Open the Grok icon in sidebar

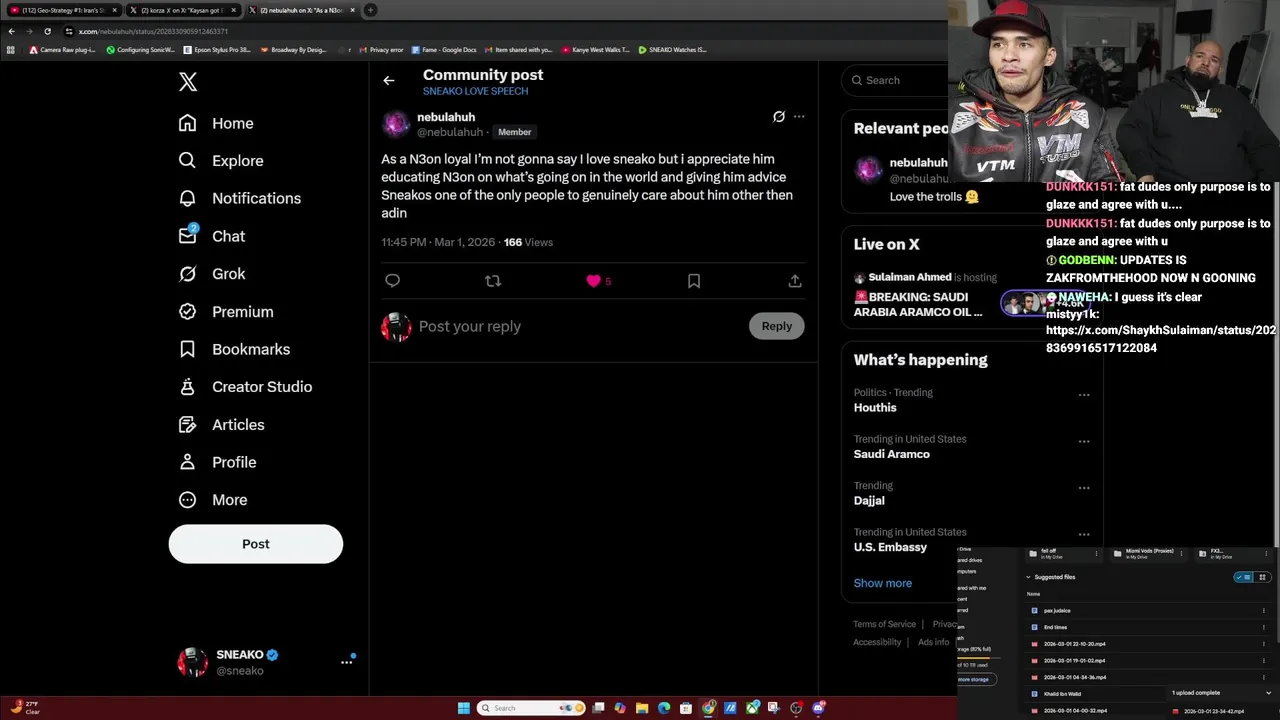(187, 274)
